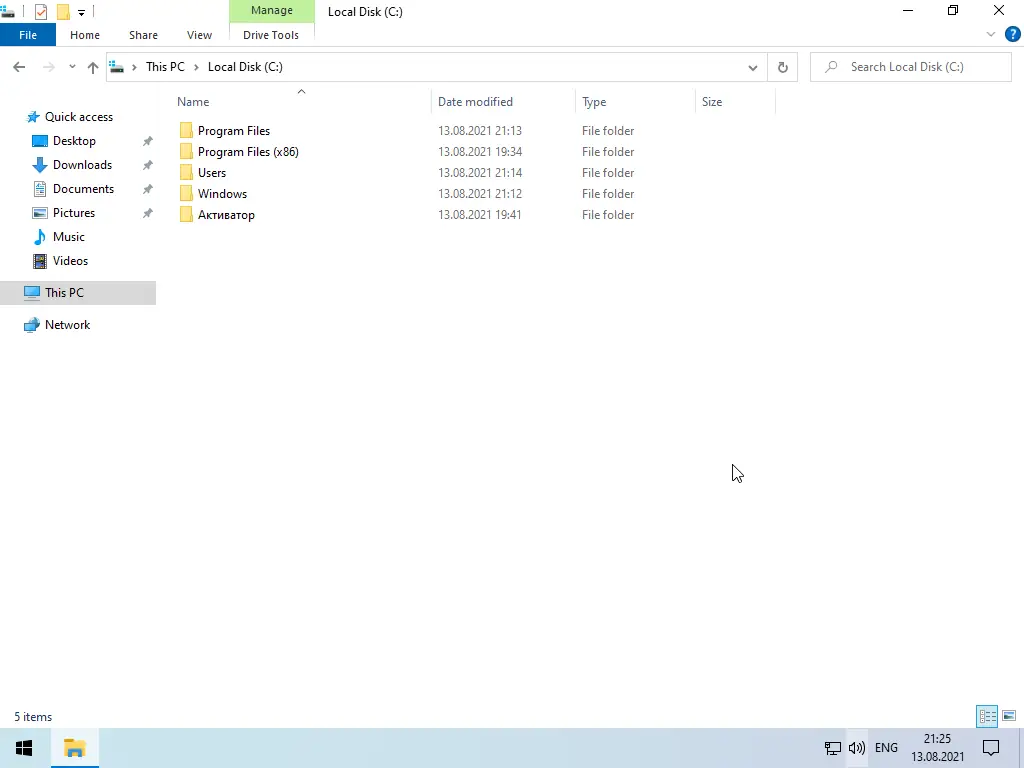Click the New folder quick access icon
The height and width of the screenshot is (768, 1024).
click(63, 12)
